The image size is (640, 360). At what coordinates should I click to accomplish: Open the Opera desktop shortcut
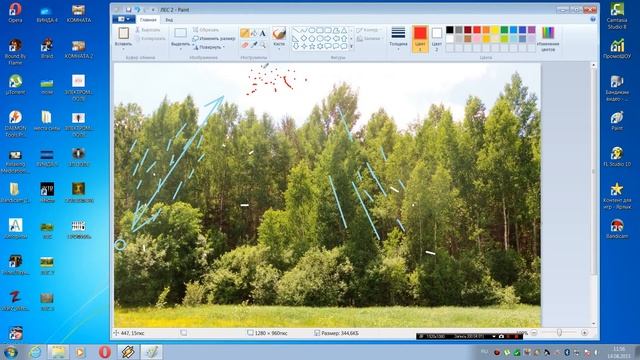pos(15,12)
